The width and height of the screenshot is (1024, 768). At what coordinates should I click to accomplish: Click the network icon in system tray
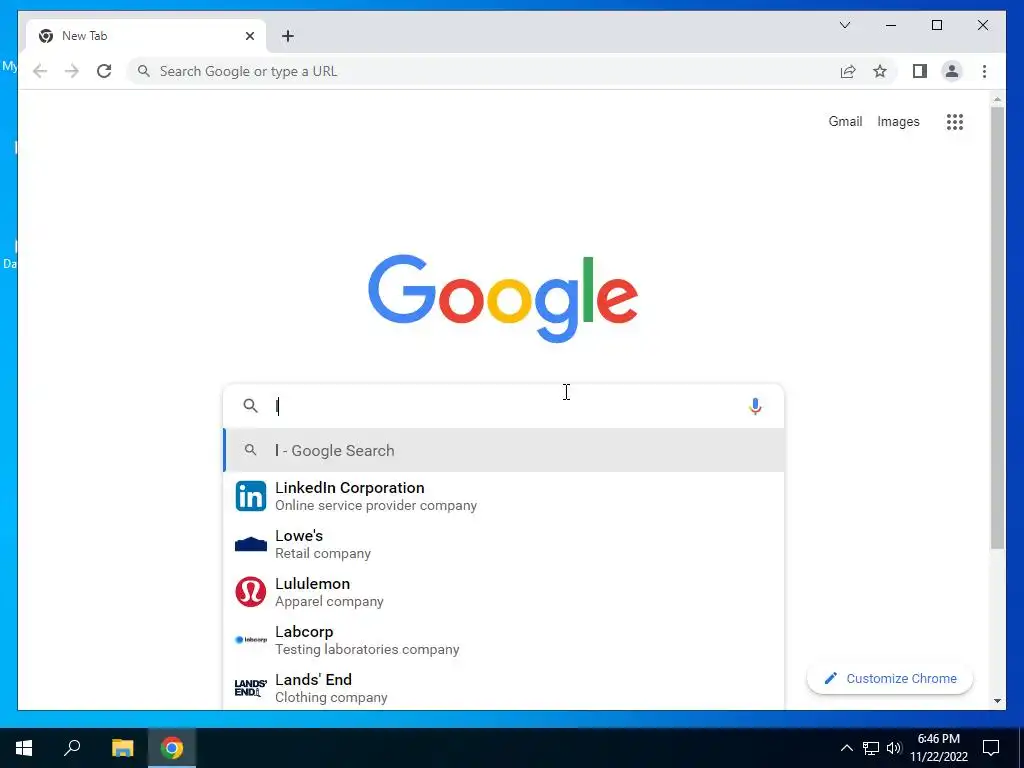click(x=871, y=748)
